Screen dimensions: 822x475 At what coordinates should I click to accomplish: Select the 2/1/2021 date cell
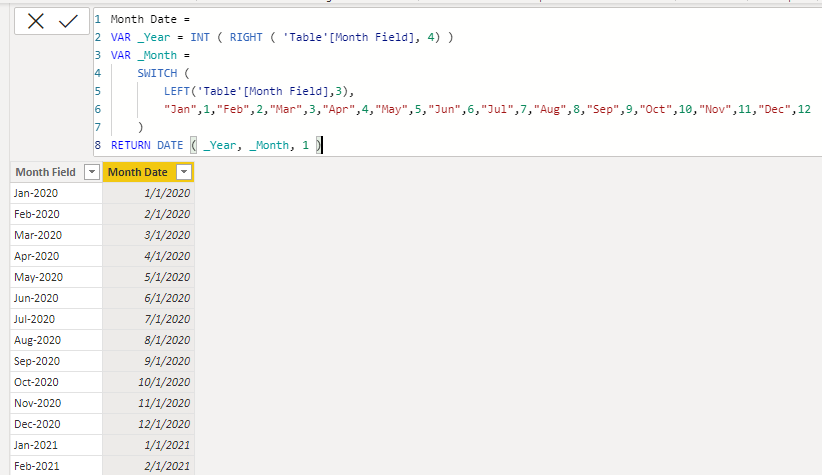point(148,466)
